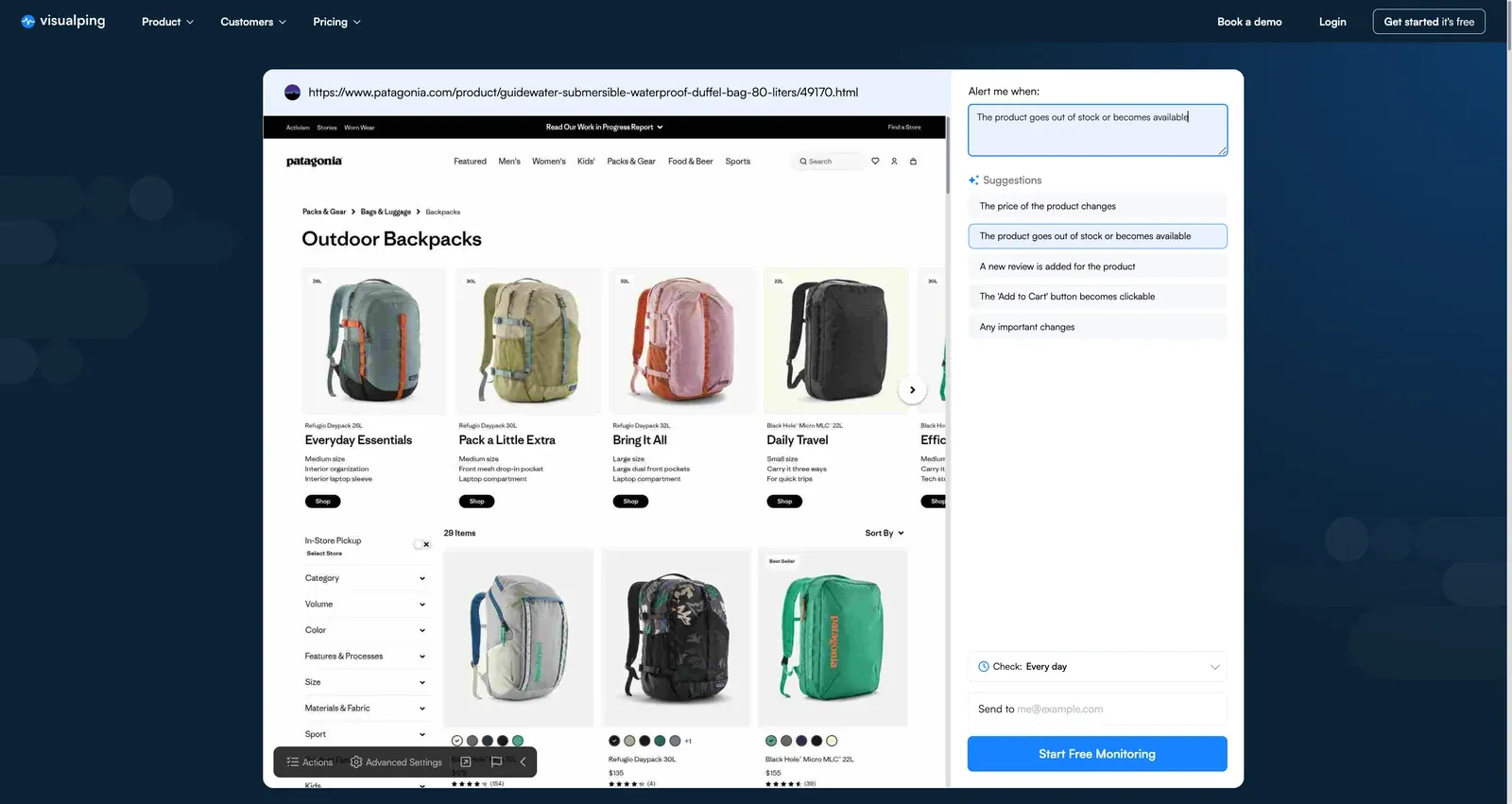Image resolution: width=1512 pixels, height=804 pixels.
Task: Click the Worn Wear link in top bar
Action: 359,128
